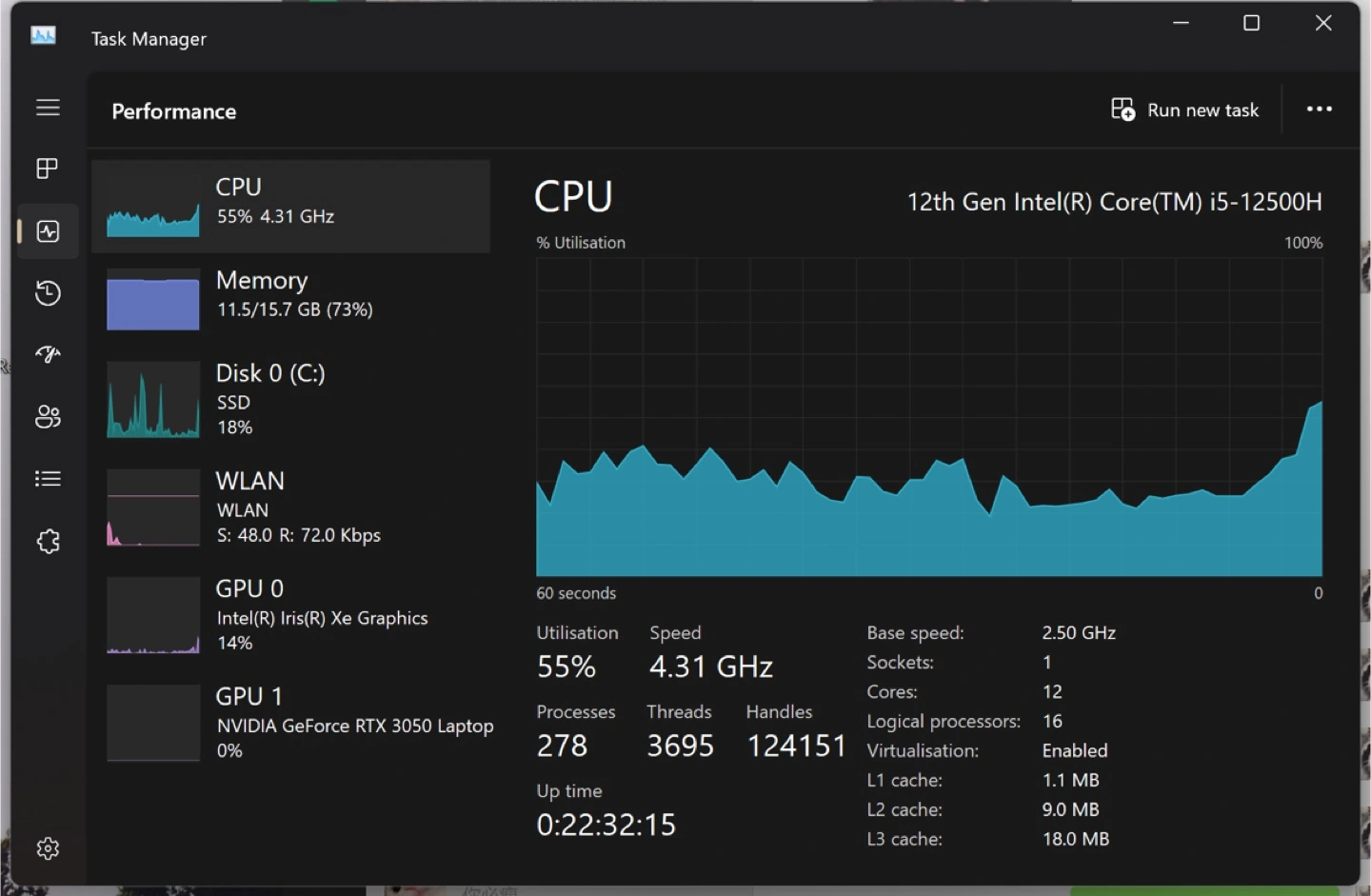The height and width of the screenshot is (896, 1371).
Task: Click the 4.31 GHz speed value
Action: 711,667
